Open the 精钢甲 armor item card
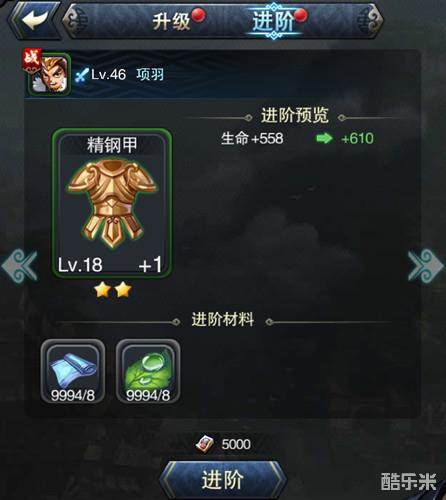 pyautogui.click(x=112, y=204)
